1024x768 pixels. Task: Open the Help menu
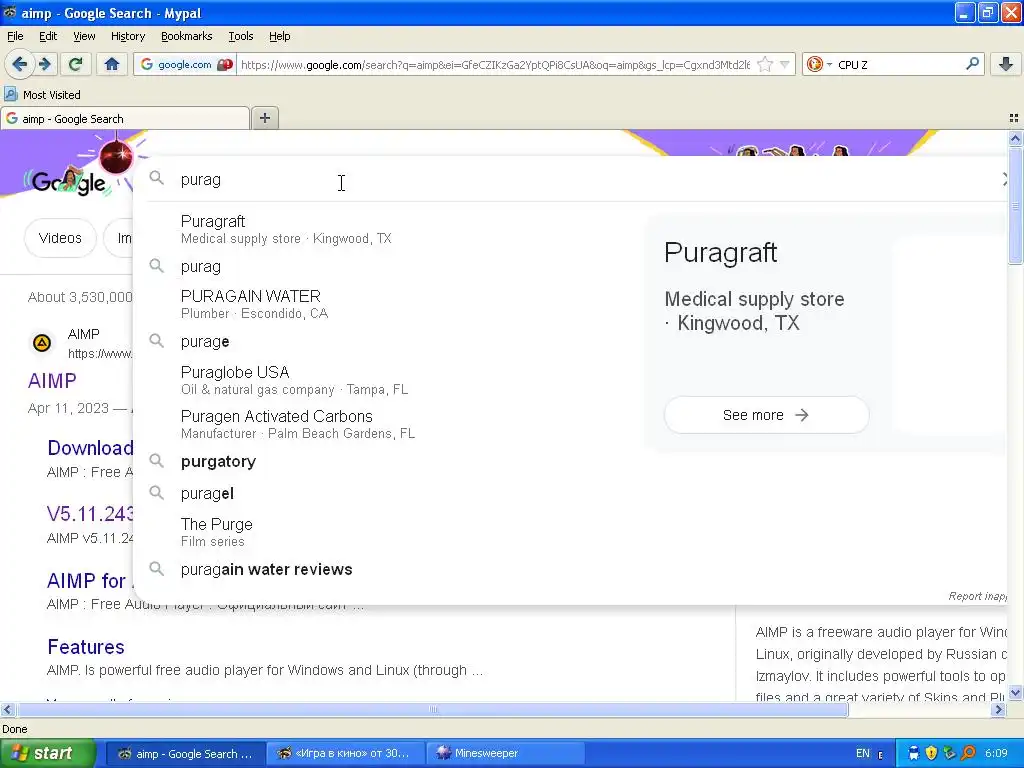tap(280, 36)
